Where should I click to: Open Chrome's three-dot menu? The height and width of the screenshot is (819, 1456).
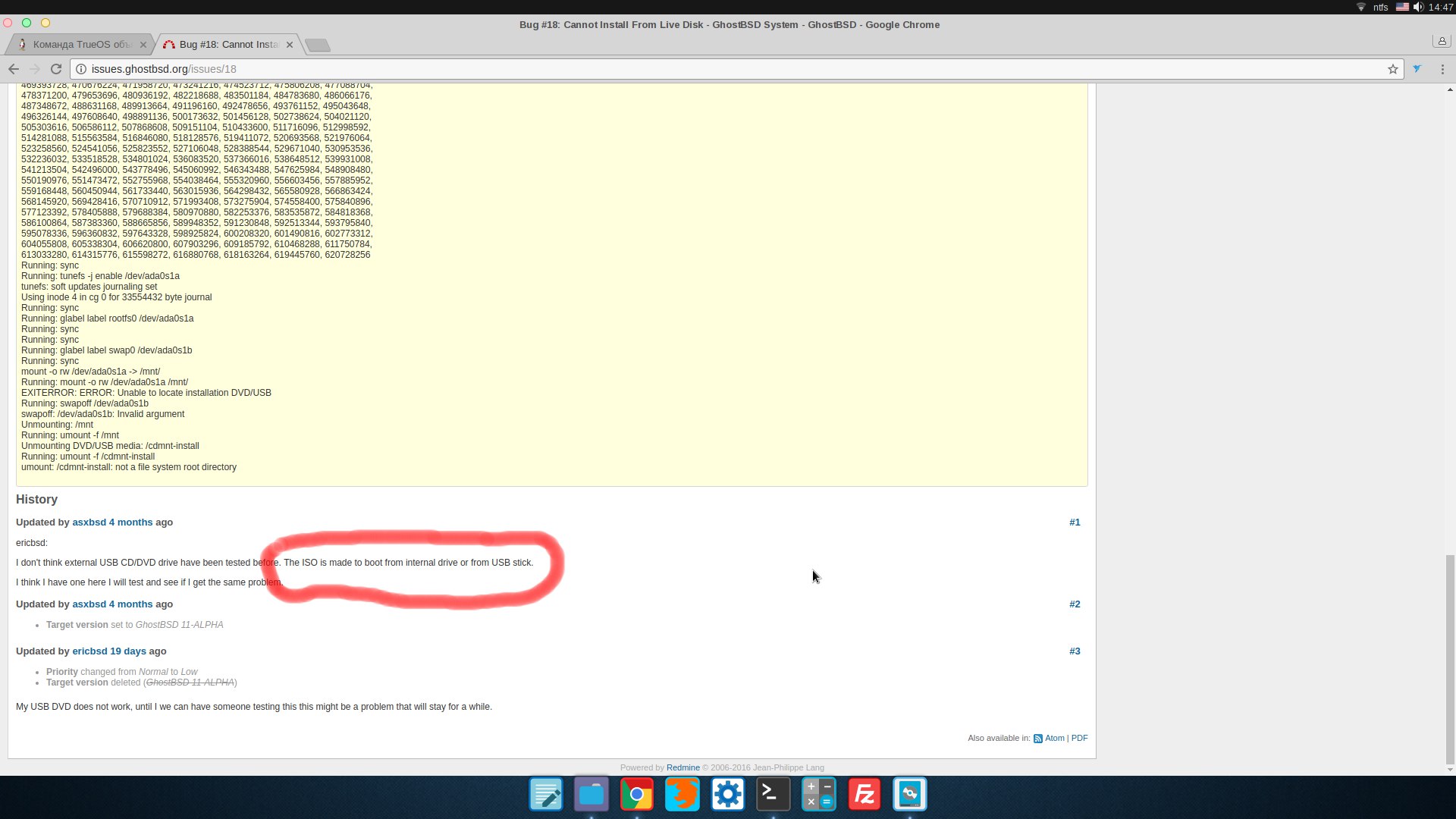pyautogui.click(x=1442, y=69)
